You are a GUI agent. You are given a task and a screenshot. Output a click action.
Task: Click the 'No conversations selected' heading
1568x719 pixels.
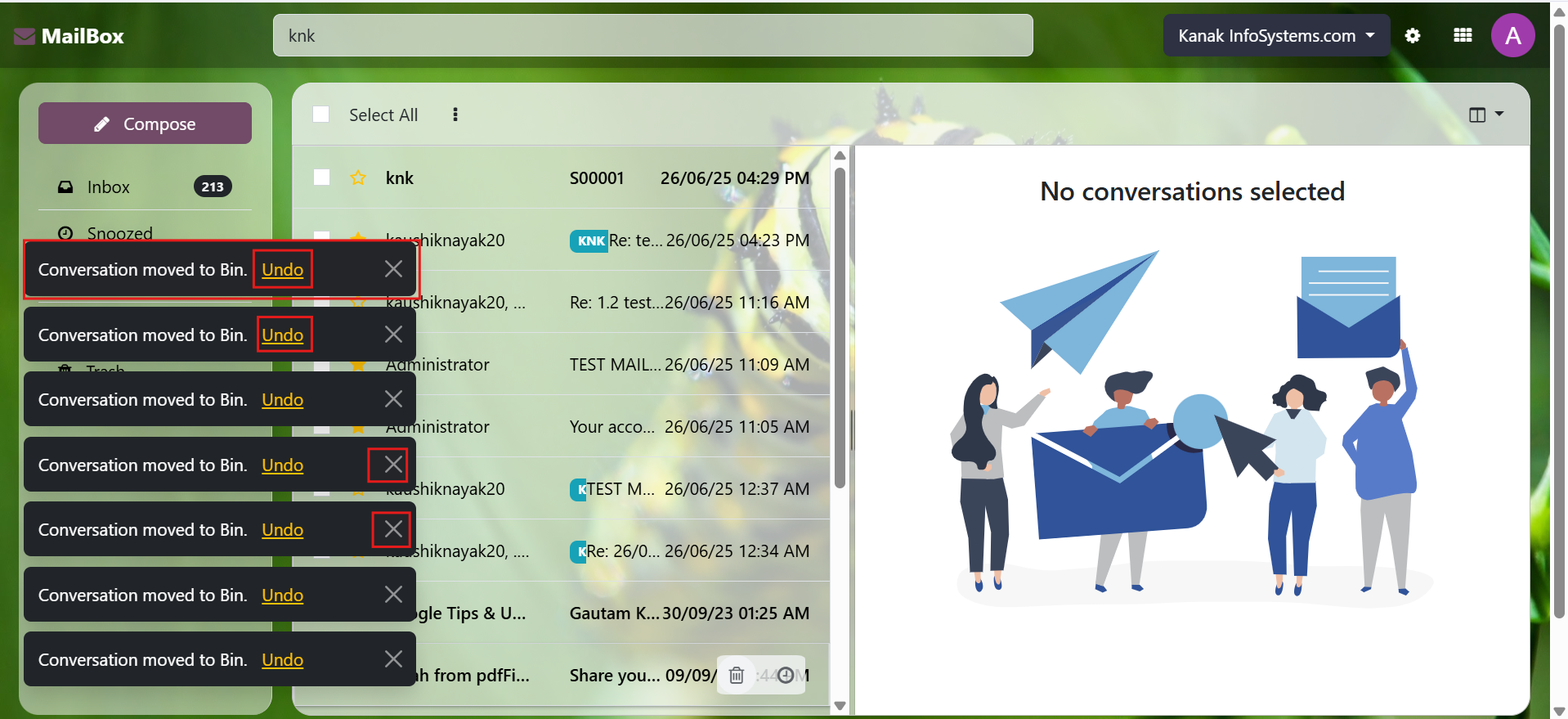1192,191
